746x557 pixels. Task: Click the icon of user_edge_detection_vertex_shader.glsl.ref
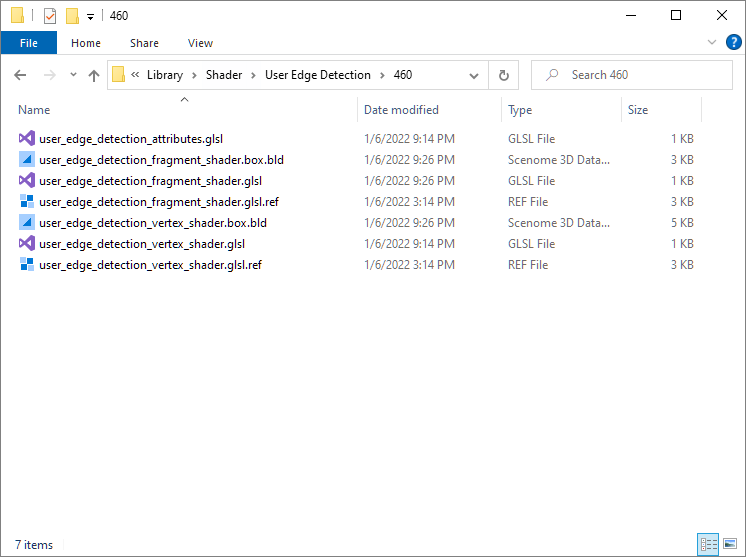27,264
